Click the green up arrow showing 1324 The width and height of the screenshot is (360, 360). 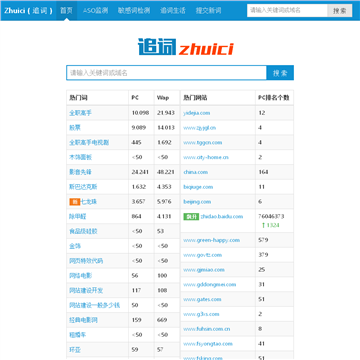click(x=270, y=225)
